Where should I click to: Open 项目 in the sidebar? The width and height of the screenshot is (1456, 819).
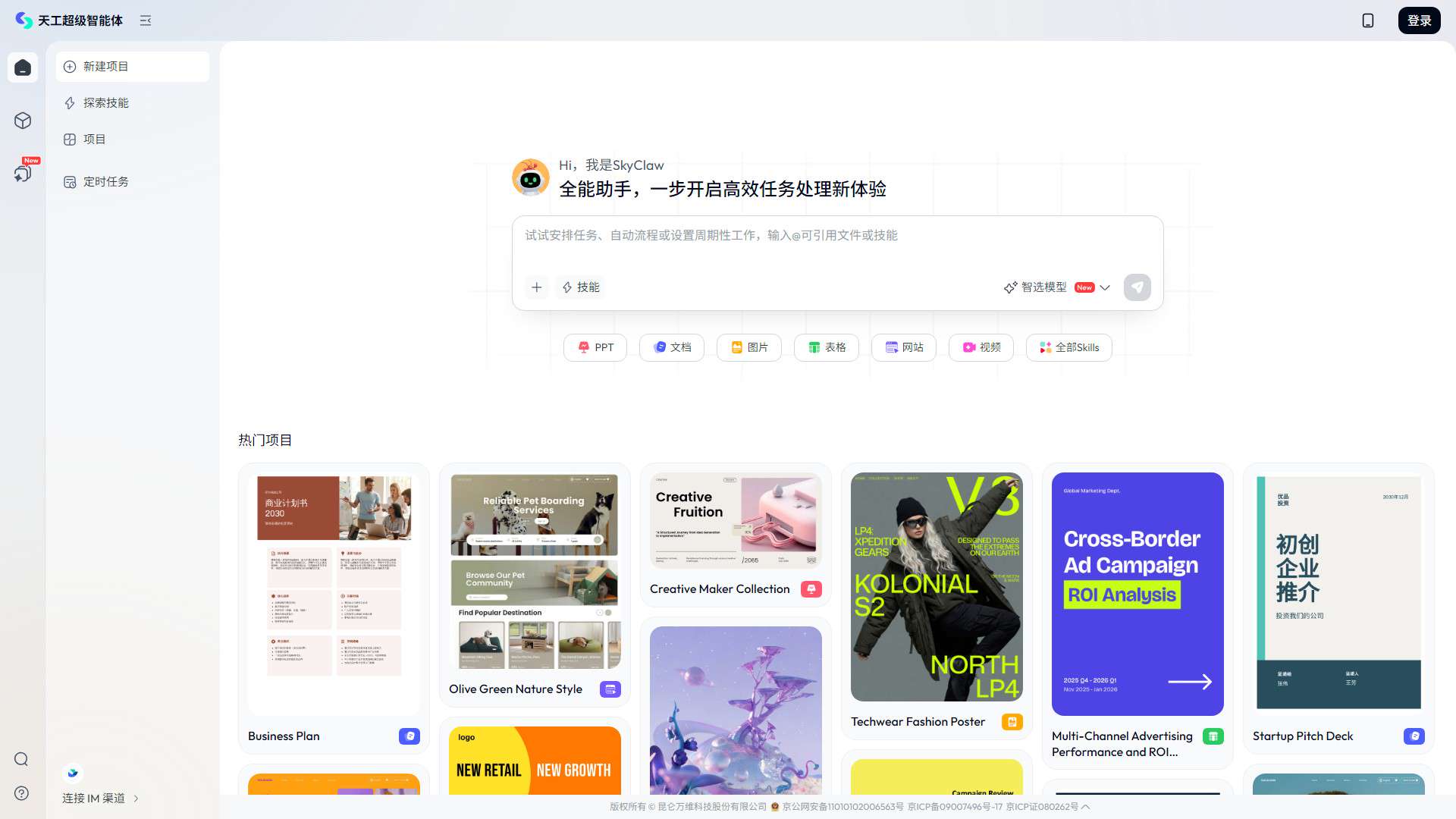point(133,140)
